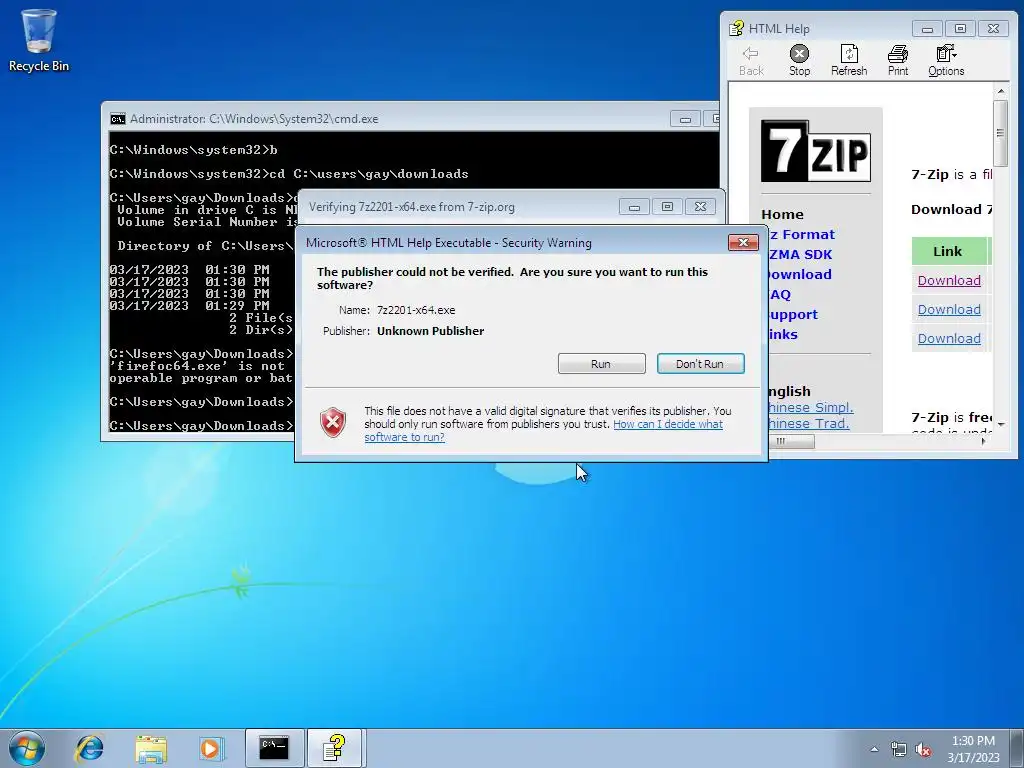
Task: Minimize the Verifying 7z2201-x64.exe window
Action: (634, 207)
